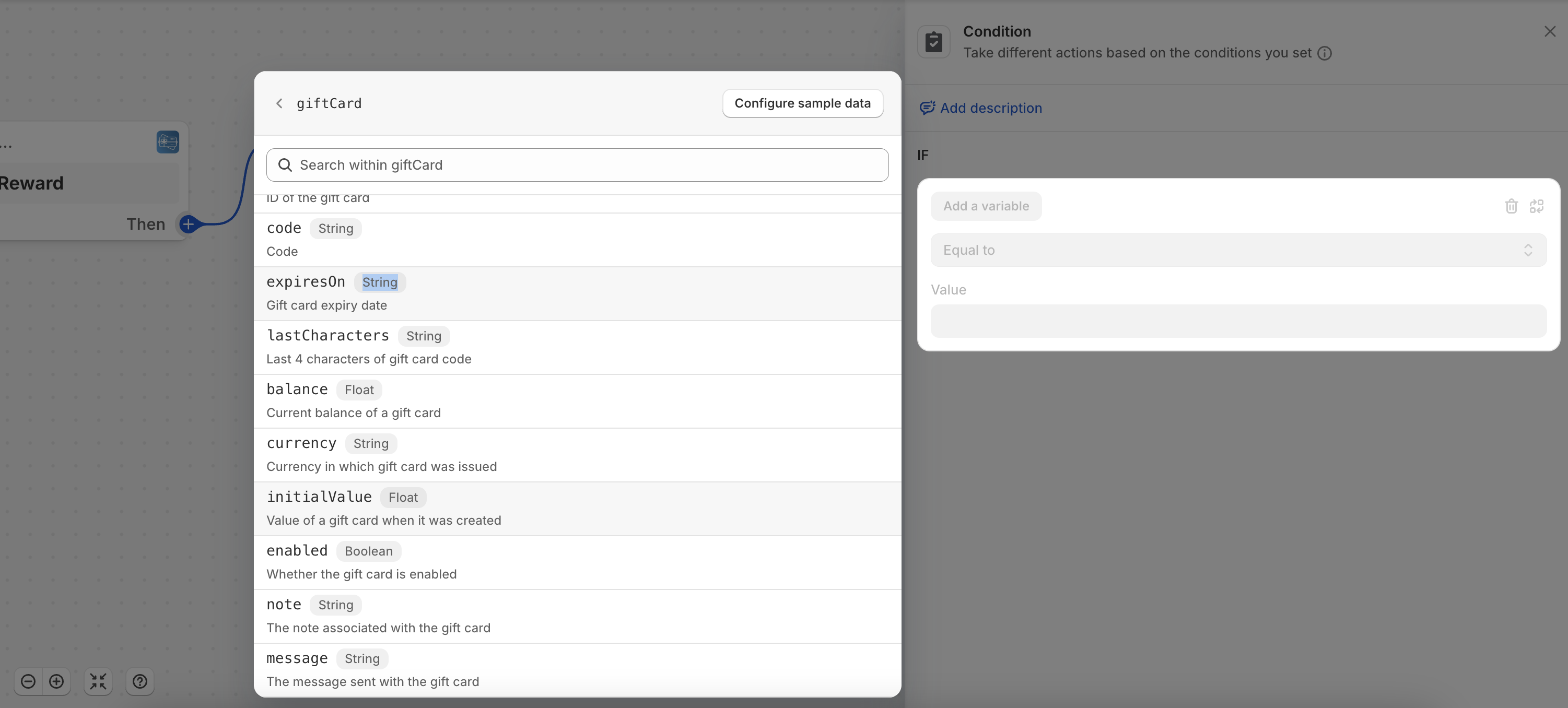Click the zoom in magnifier icon
The width and height of the screenshot is (1568, 708).
(x=56, y=681)
